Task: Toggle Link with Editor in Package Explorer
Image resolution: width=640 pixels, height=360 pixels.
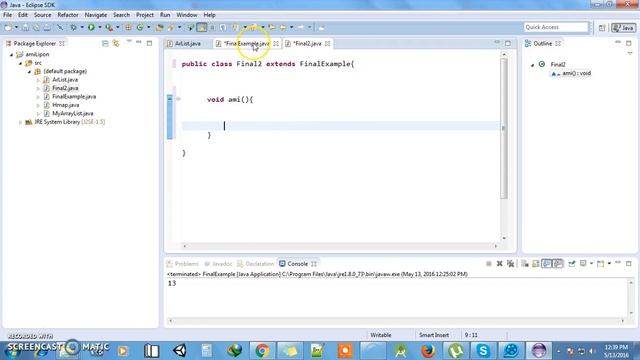Action: tap(116, 43)
